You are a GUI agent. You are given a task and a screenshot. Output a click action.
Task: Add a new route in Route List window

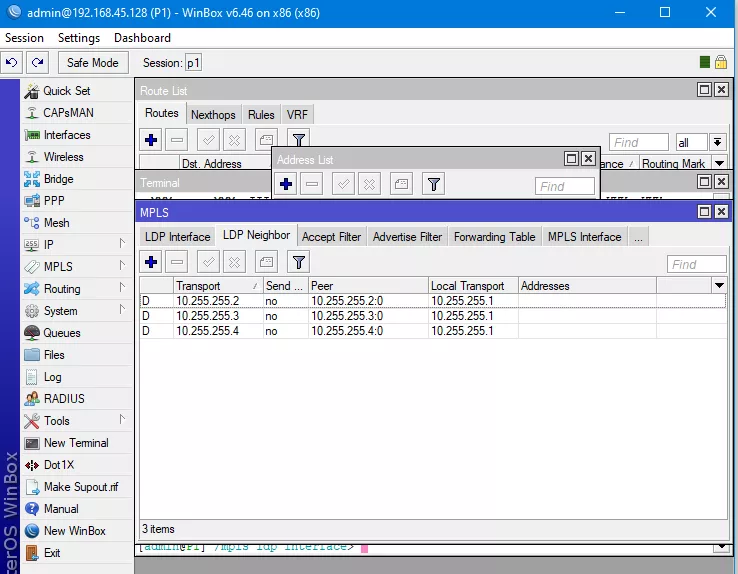click(151, 140)
